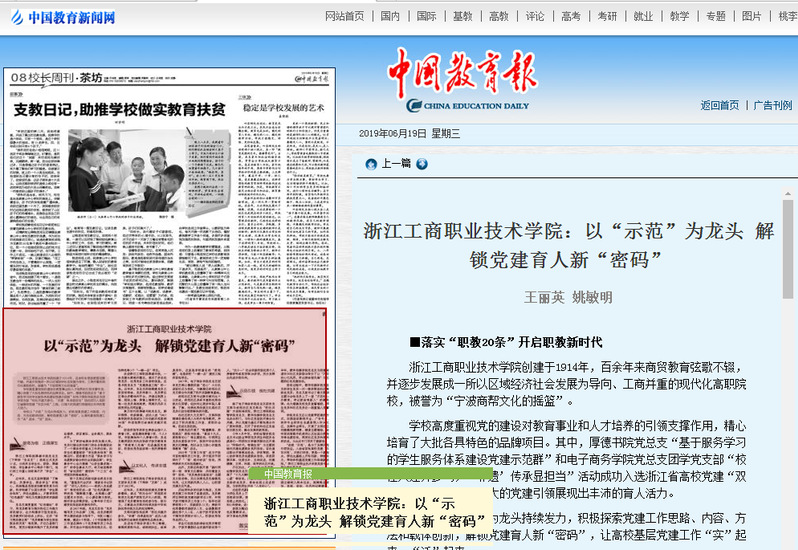
Task: Open the 评论 section
Action: click(535, 17)
